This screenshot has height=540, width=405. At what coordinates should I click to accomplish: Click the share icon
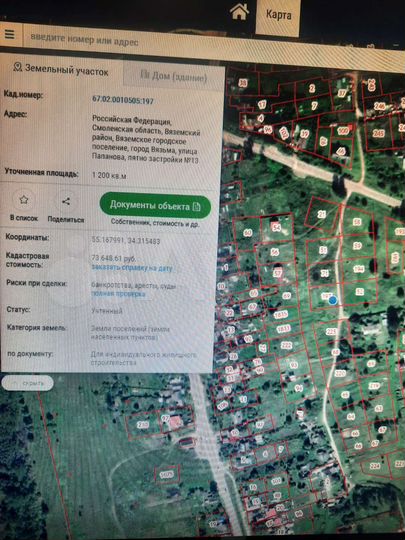(x=66, y=201)
